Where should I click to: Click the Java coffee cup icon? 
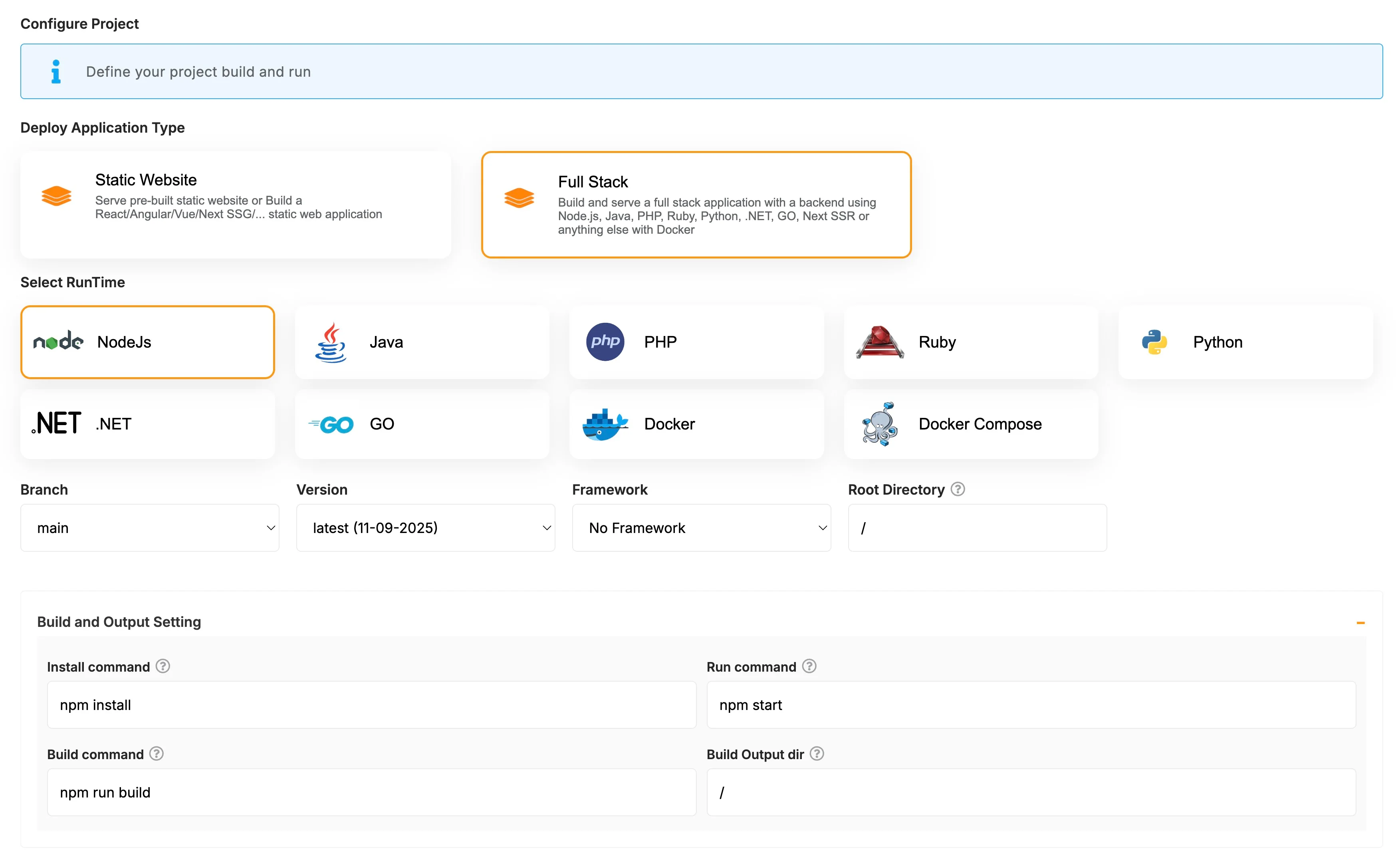(331, 342)
